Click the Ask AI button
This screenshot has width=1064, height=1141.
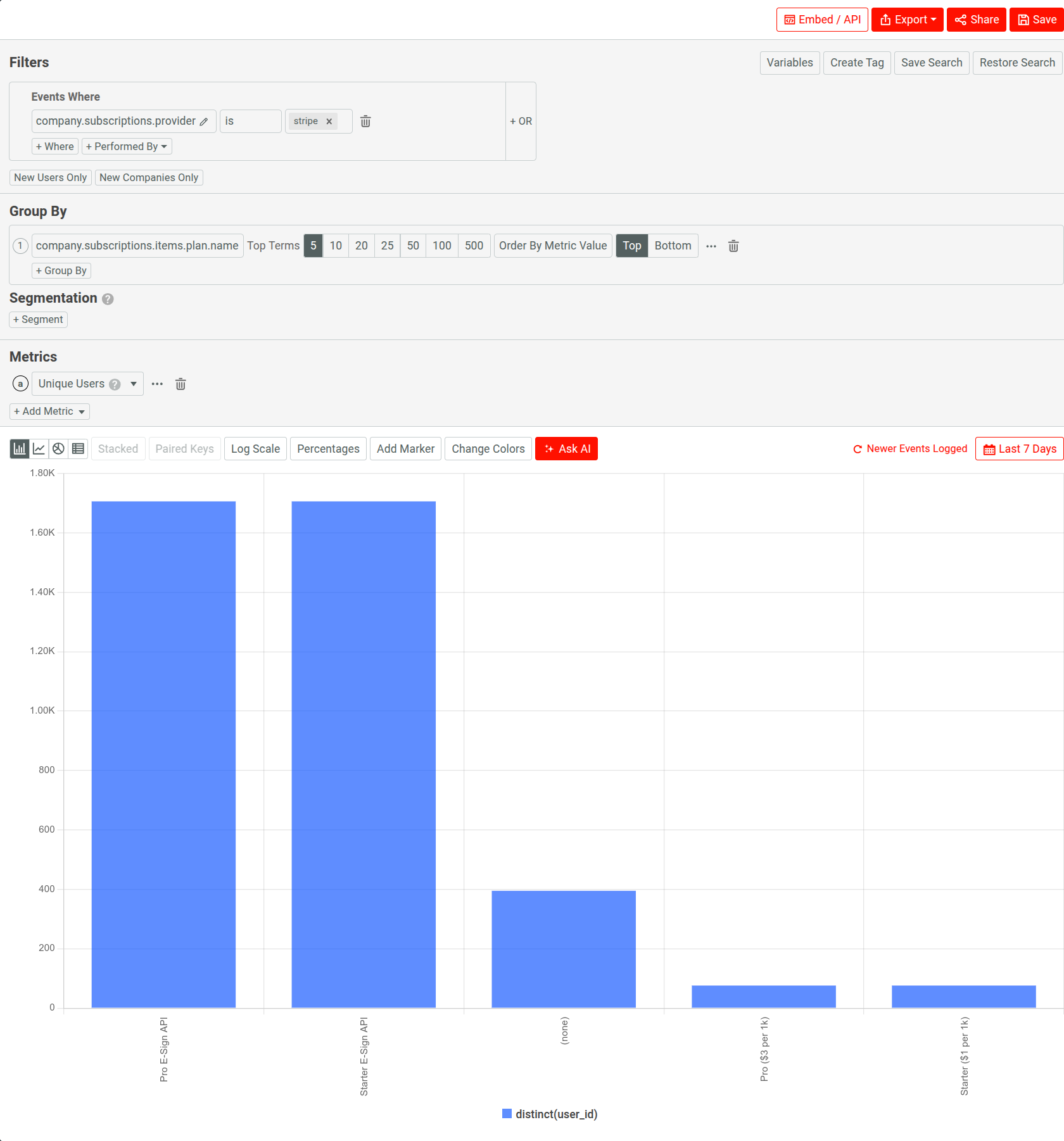(x=566, y=448)
